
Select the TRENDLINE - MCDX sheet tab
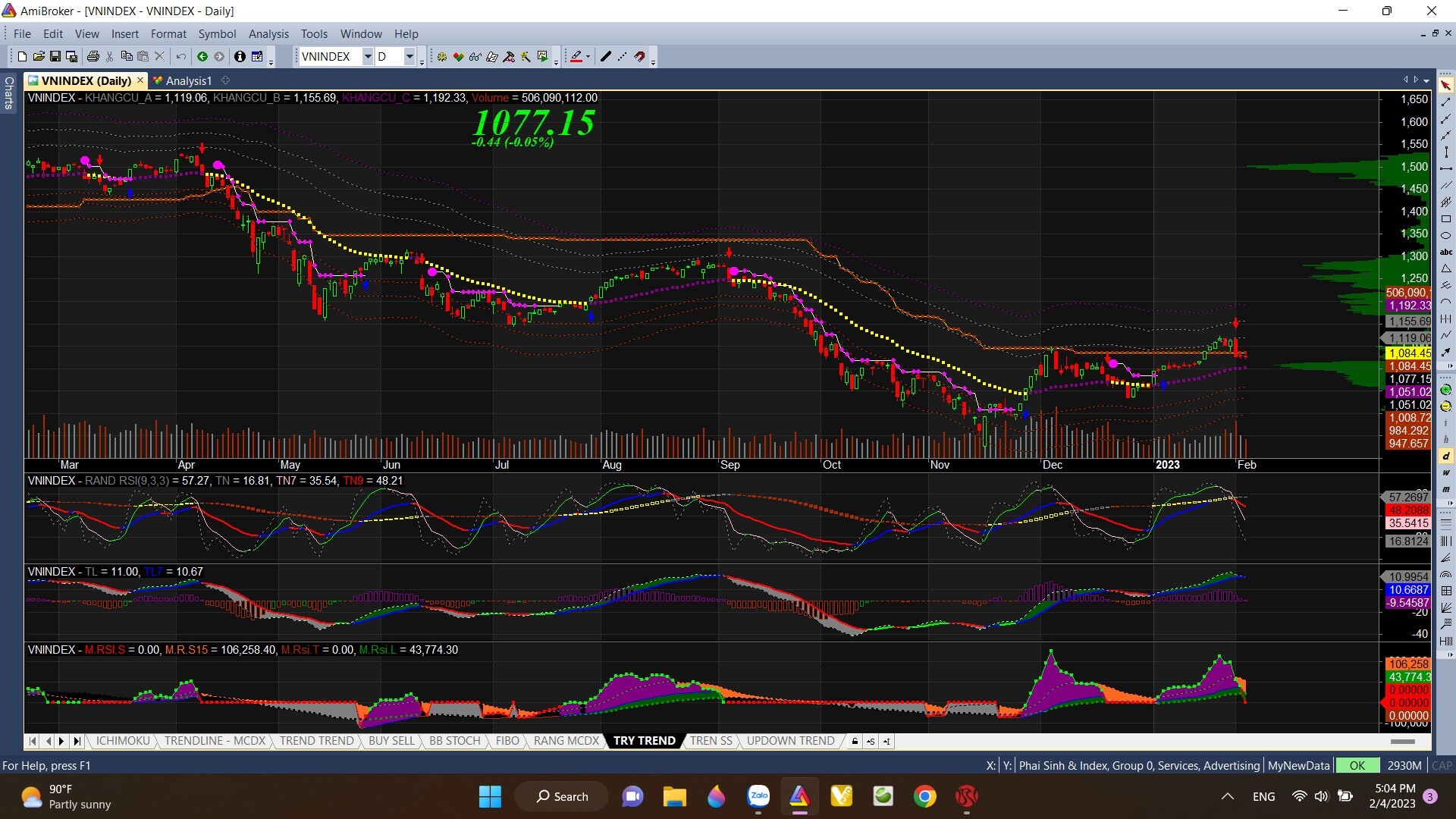[215, 741]
